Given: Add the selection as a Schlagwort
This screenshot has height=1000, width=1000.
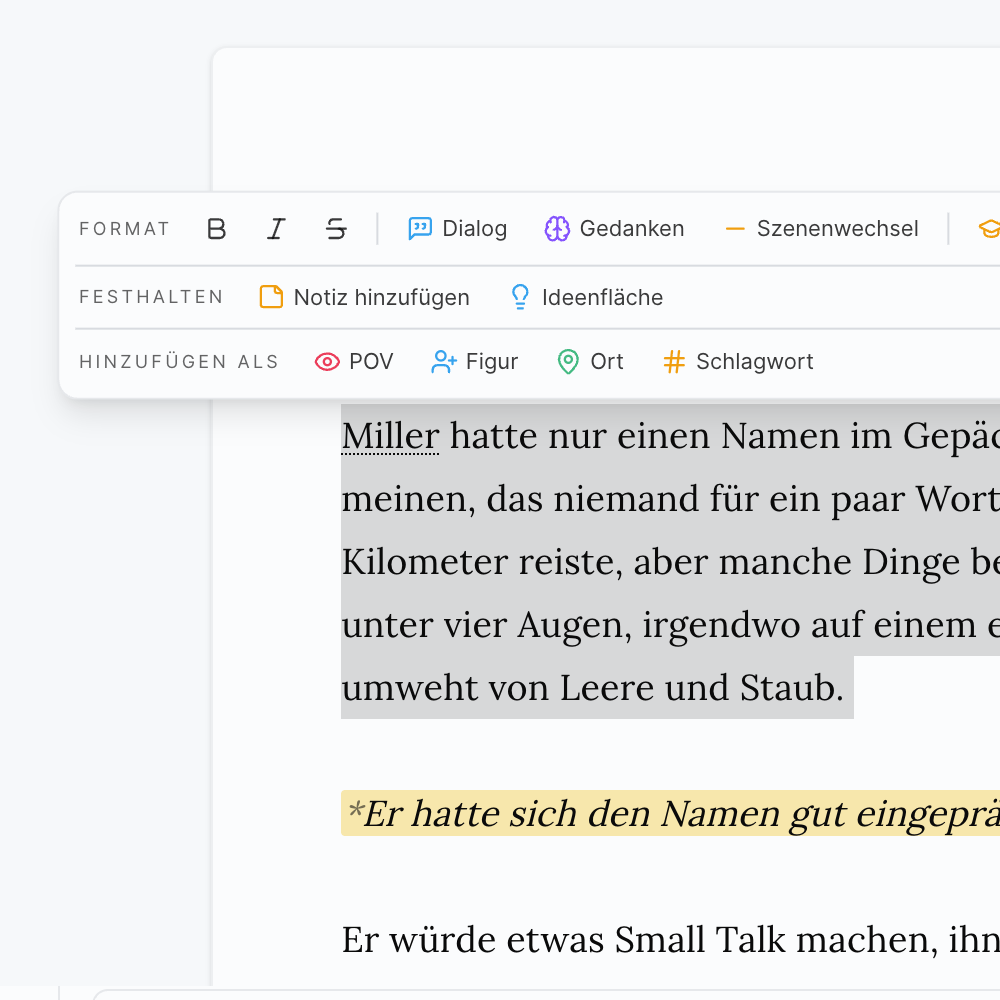Looking at the screenshot, I should [x=738, y=362].
